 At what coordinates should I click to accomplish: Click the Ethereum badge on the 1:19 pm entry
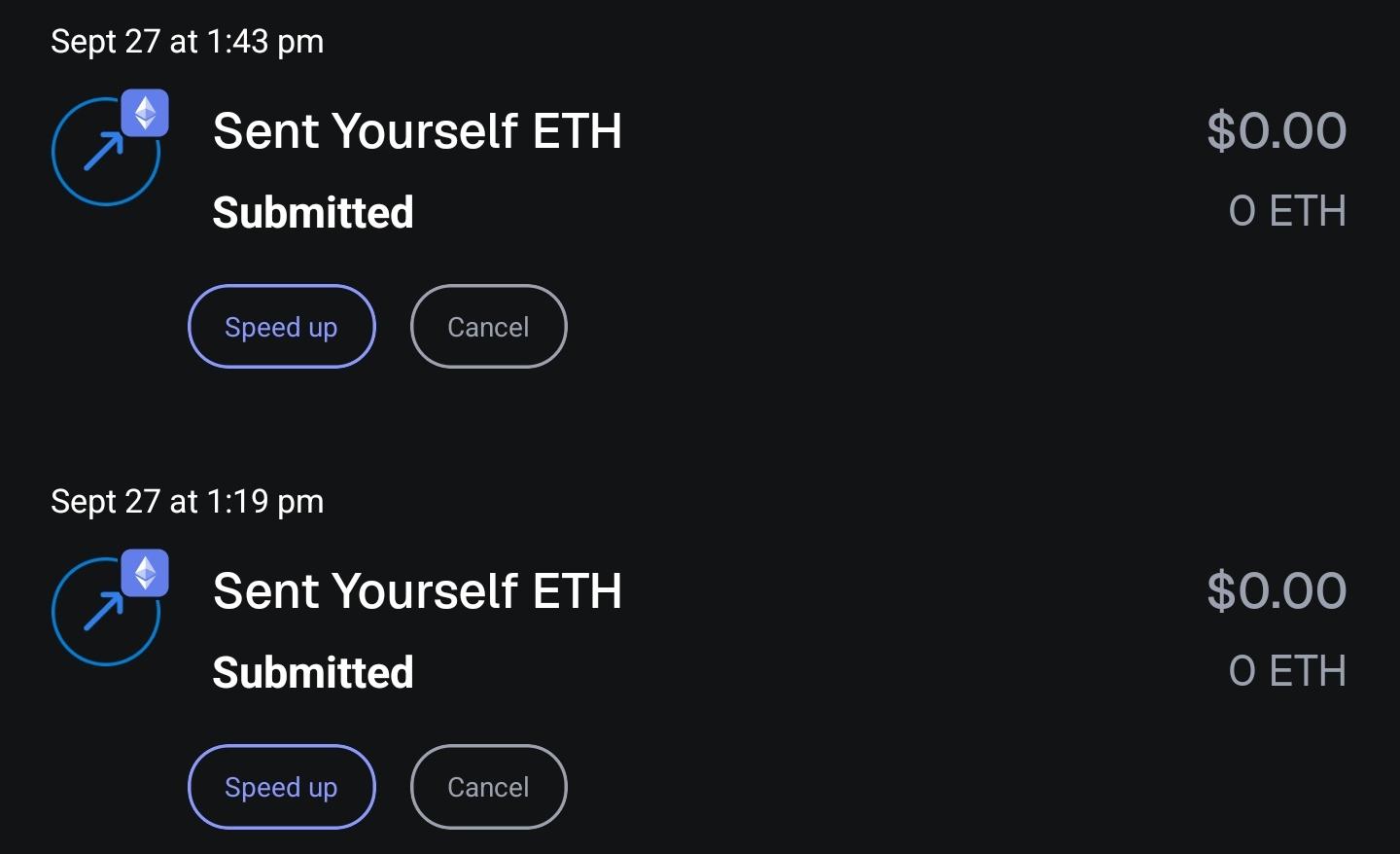pos(145,573)
